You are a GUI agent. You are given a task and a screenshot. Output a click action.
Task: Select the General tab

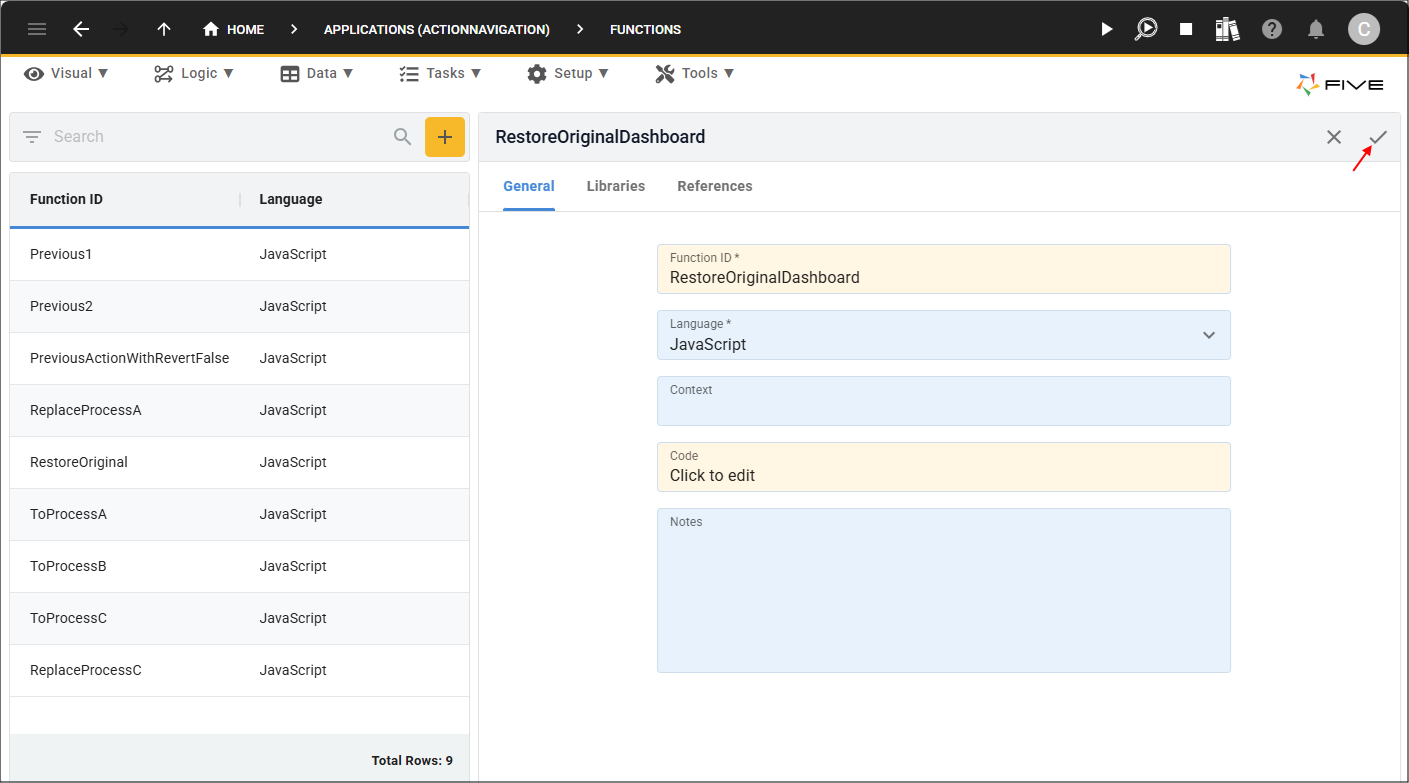coord(529,187)
